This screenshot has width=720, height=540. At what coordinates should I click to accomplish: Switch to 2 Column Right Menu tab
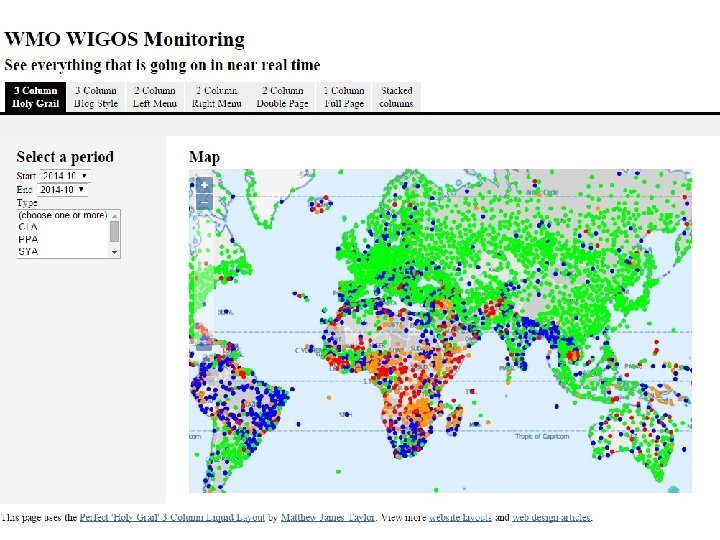[216, 97]
